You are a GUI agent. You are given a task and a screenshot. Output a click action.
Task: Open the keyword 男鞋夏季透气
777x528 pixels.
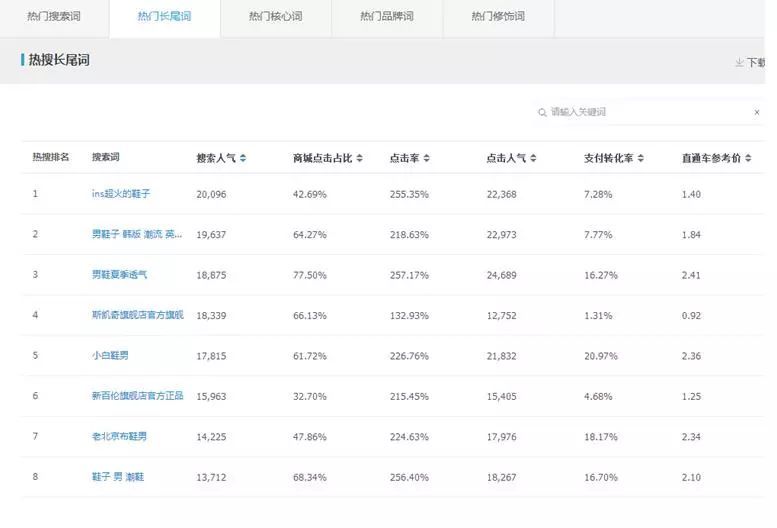pos(119,274)
